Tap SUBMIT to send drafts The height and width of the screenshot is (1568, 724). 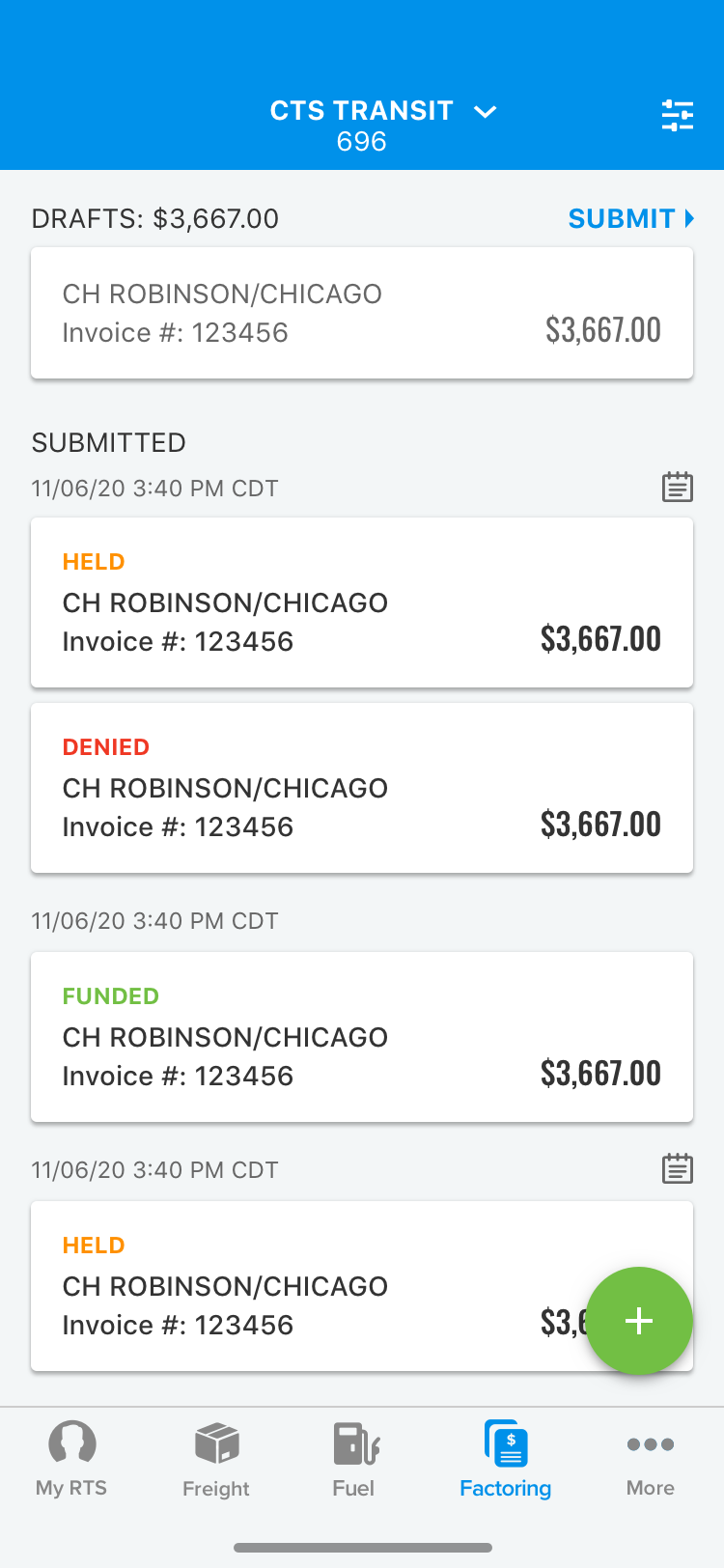pos(621,219)
